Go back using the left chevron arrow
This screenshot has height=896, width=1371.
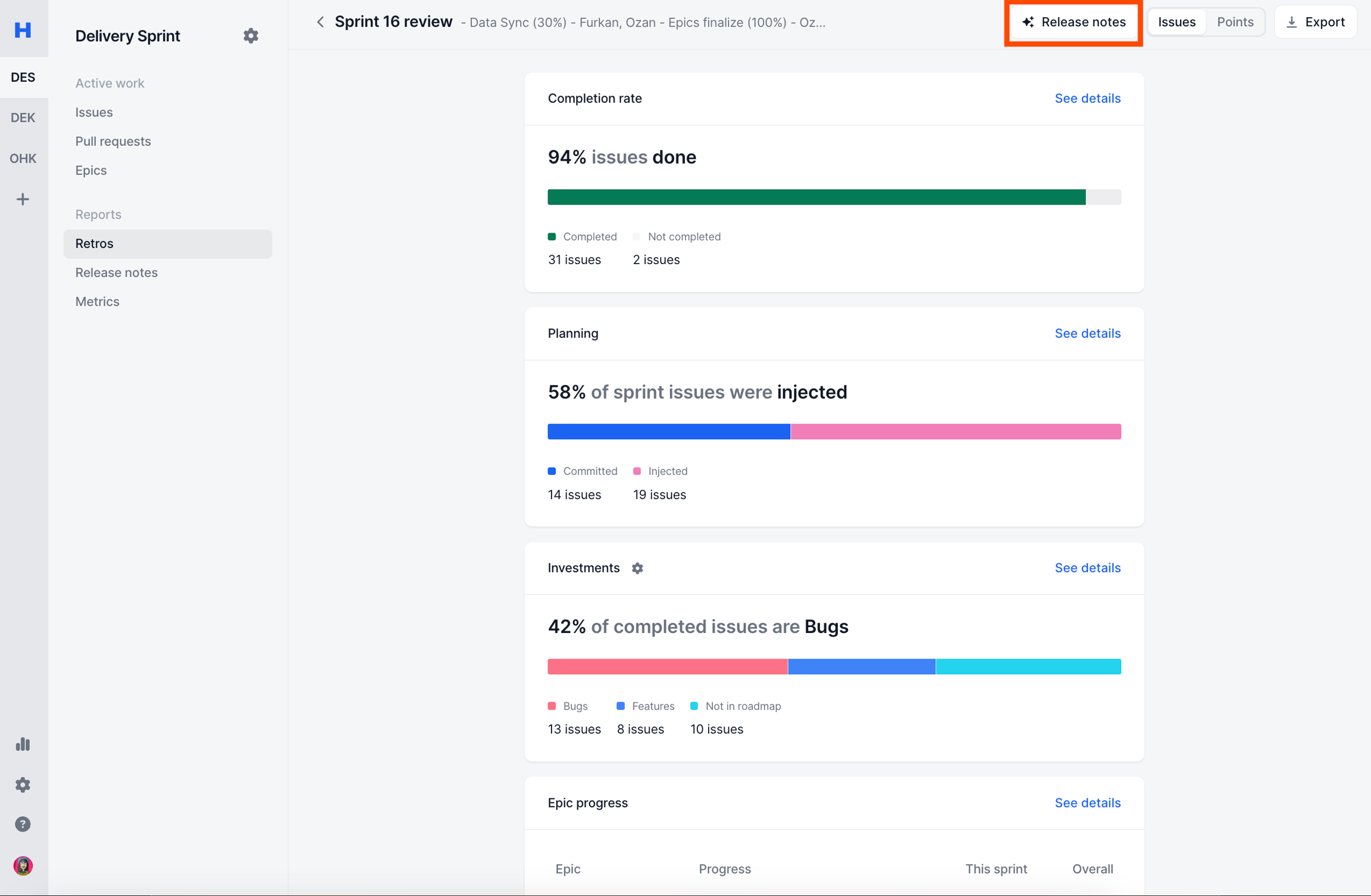tap(320, 22)
